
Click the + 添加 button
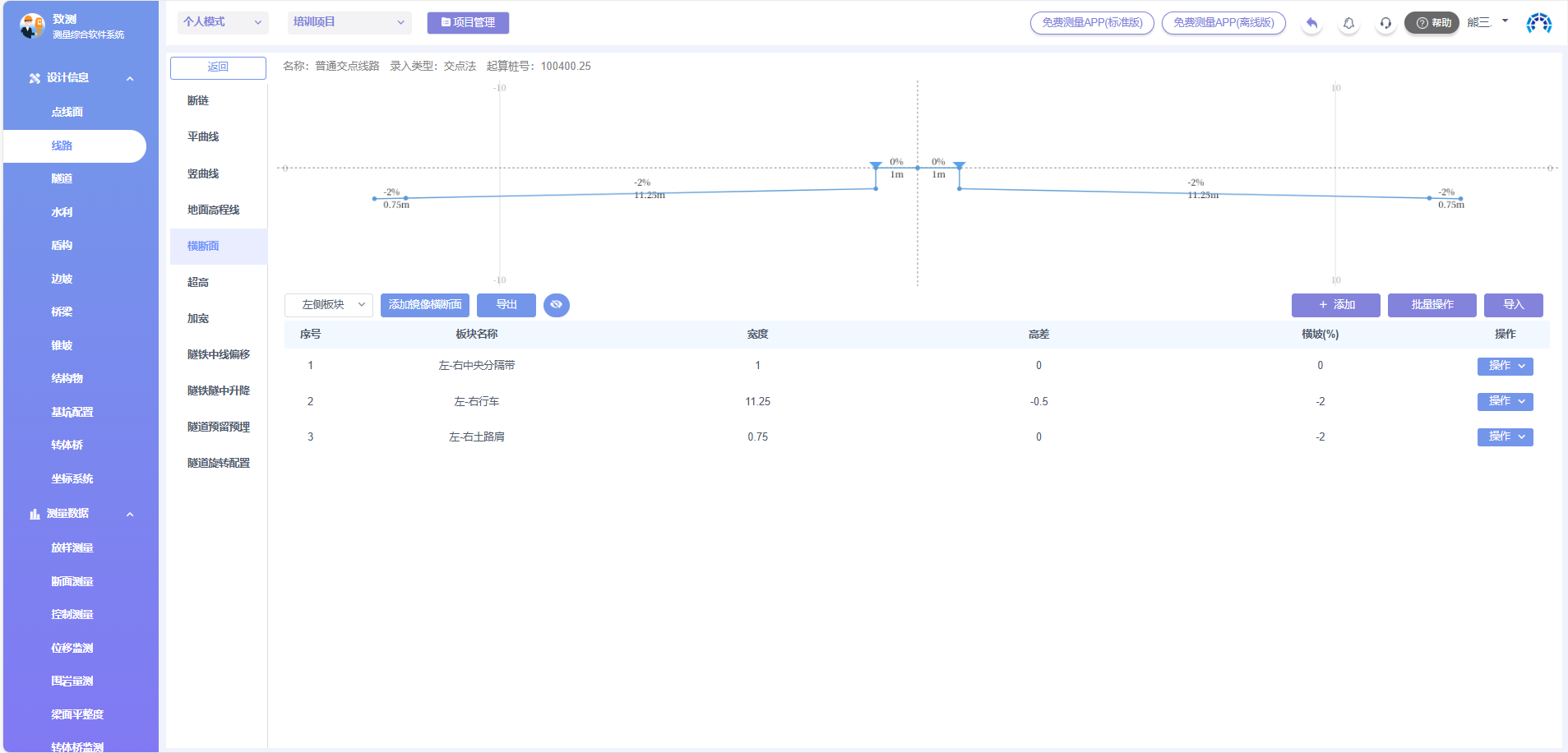point(1335,305)
